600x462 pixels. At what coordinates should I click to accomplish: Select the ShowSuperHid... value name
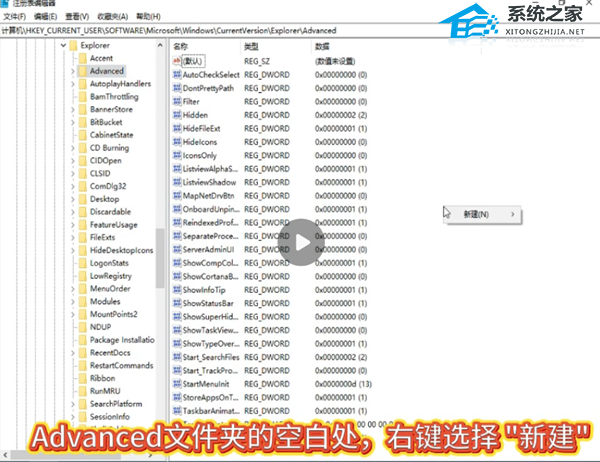click(x=210, y=317)
